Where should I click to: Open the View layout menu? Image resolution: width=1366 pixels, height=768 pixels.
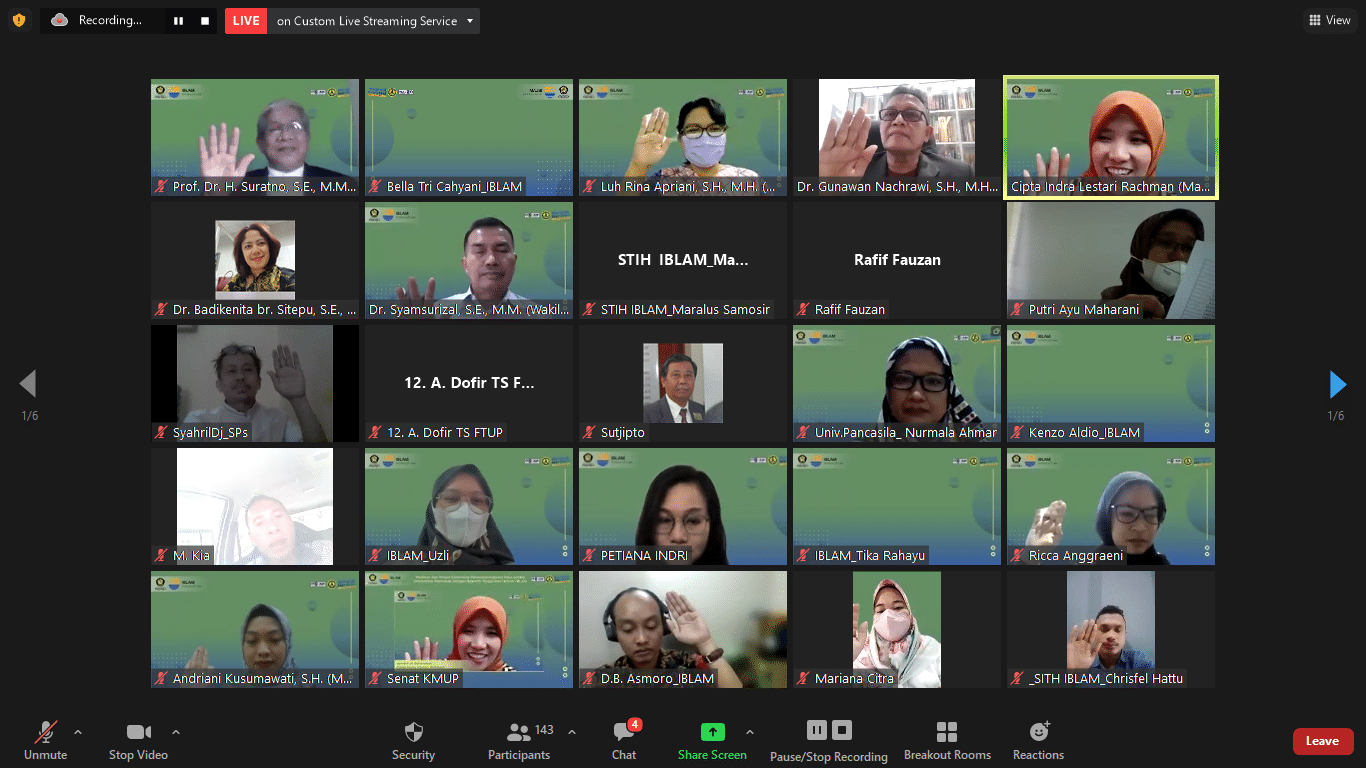[x=1329, y=20]
